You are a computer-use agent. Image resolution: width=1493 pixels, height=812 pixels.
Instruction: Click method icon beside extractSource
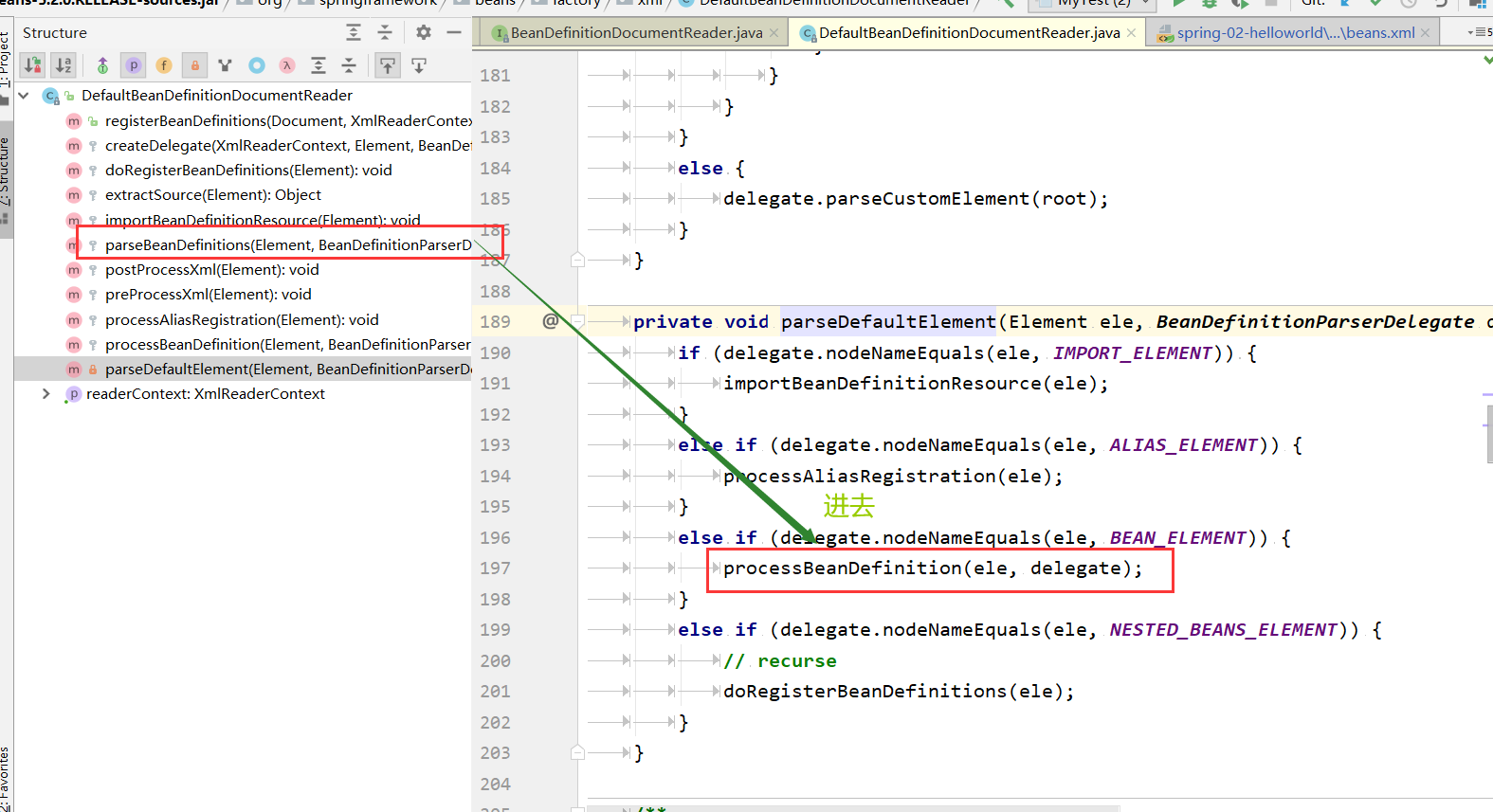tap(74, 195)
